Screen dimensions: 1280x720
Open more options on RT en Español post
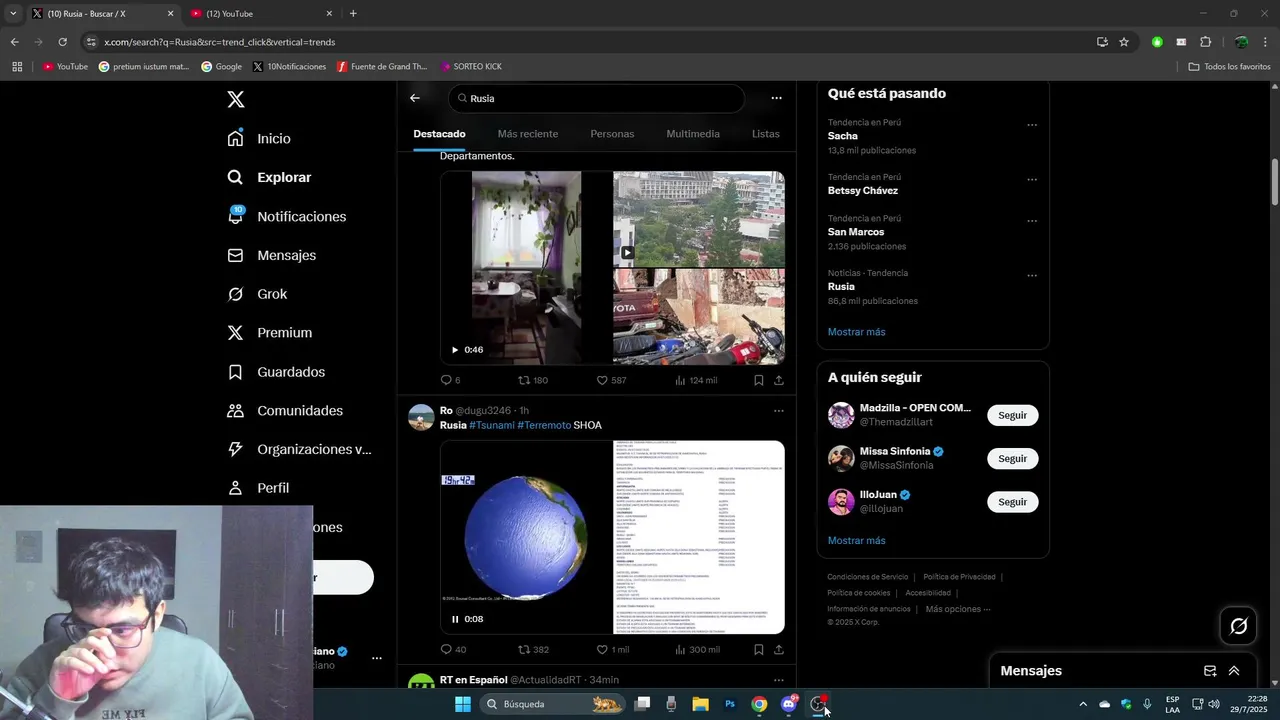[779, 680]
